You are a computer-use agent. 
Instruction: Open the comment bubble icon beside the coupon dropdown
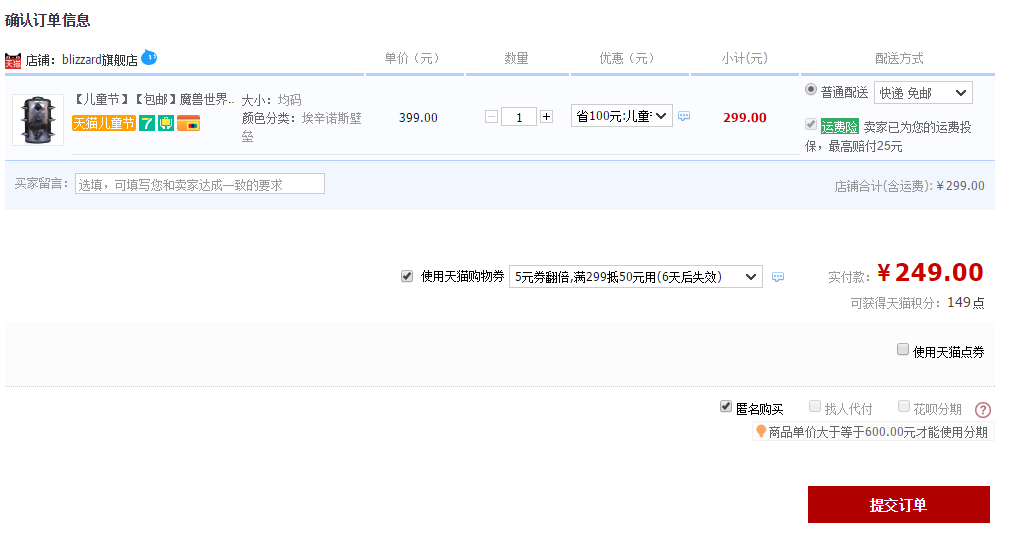[x=778, y=277]
